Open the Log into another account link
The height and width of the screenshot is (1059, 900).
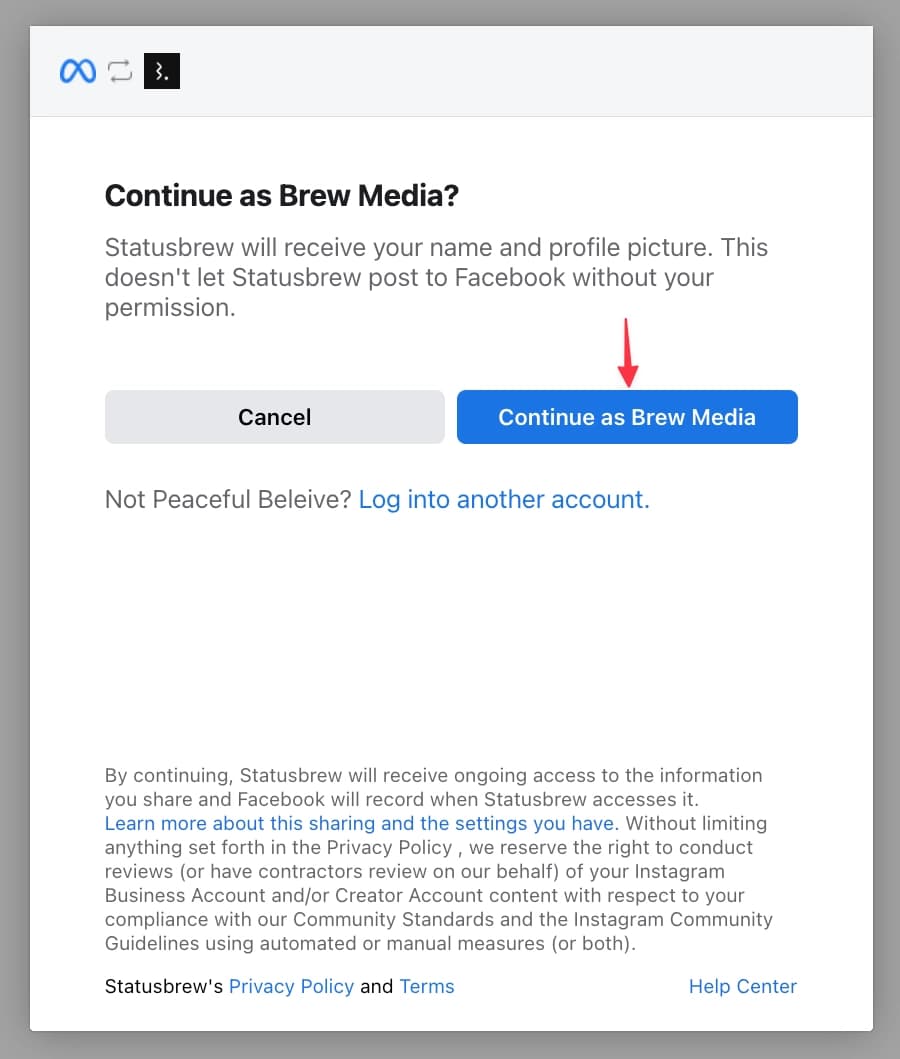pos(504,500)
